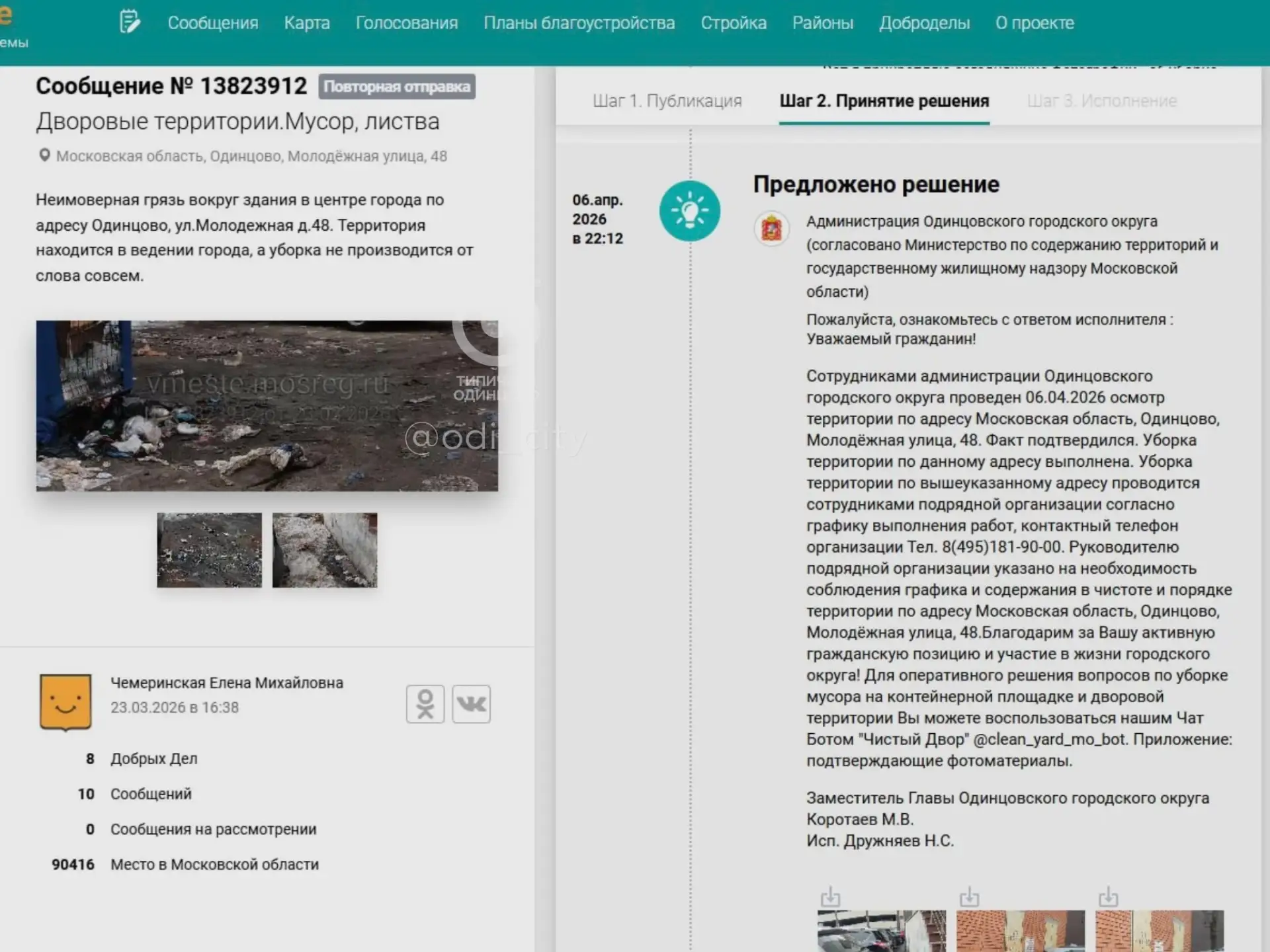
Task: Open author Чемеринская Елена Михайловна profile
Action: pos(226,683)
